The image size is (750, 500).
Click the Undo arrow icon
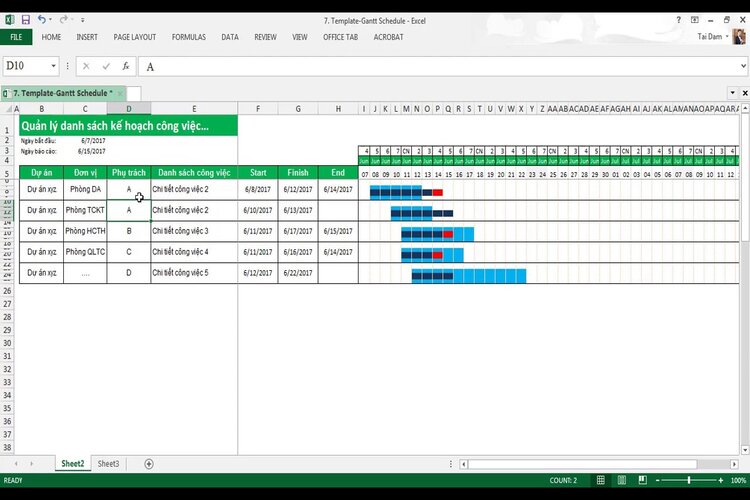point(42,20)
